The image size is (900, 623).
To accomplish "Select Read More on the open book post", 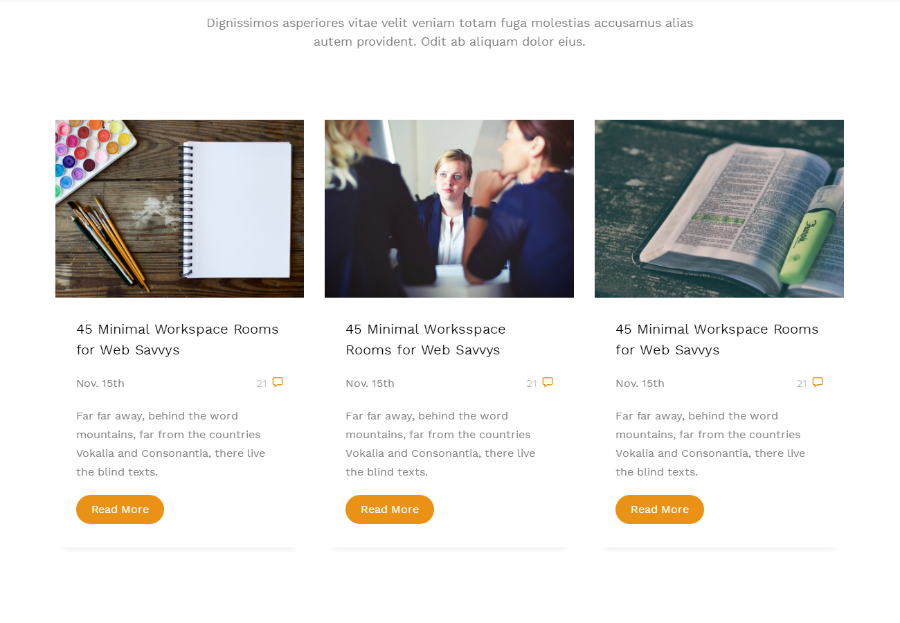I will point(660,509).
